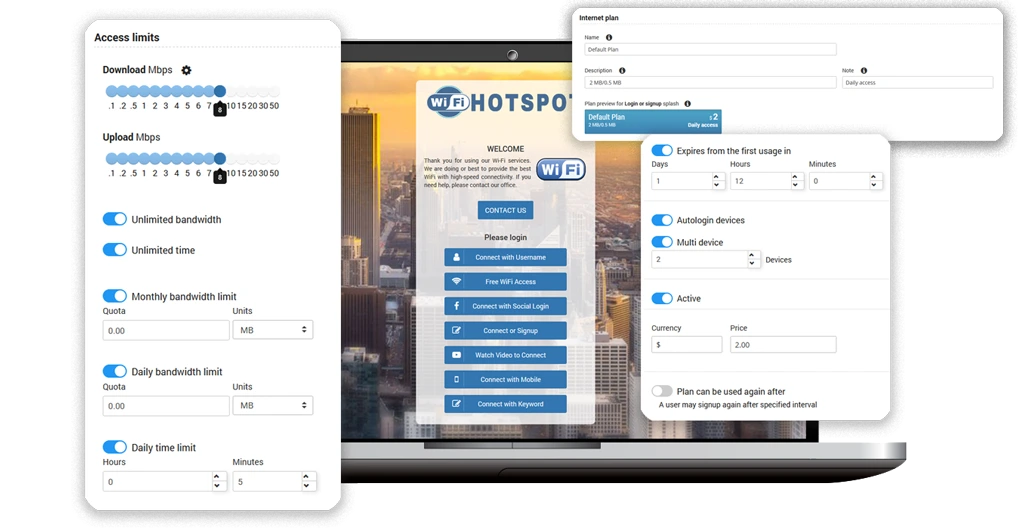
Task: Click Connect with Social Login button
Action: (505, 306)
